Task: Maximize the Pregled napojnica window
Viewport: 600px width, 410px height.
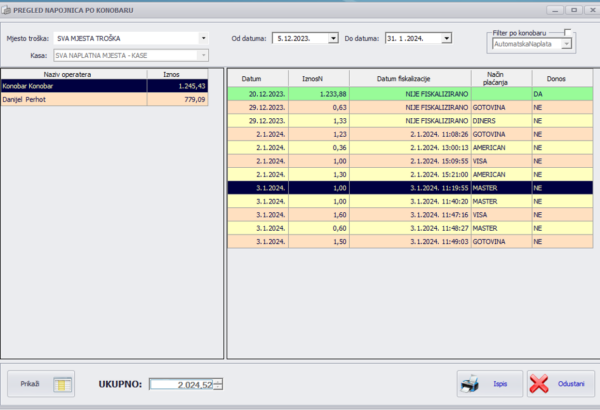Action: (x=574, y=10)
